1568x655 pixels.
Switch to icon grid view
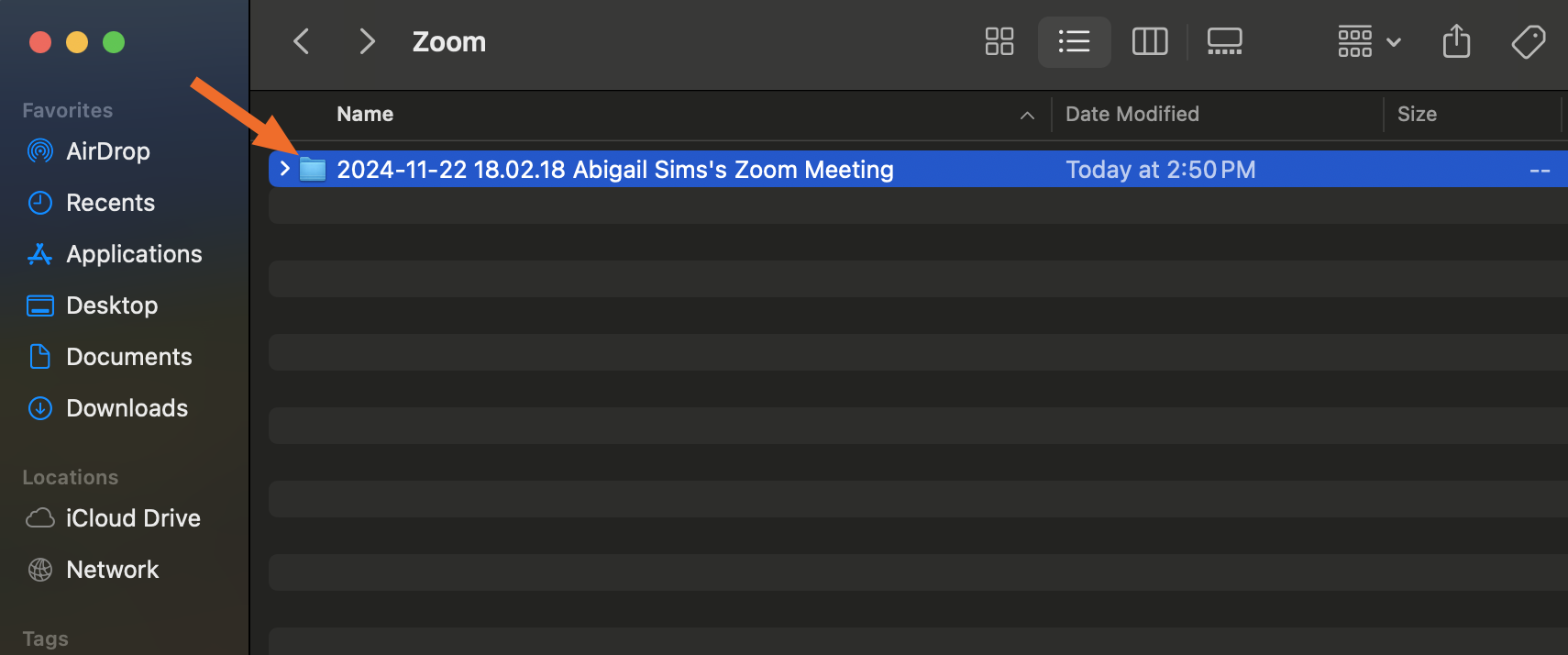pos(999,41)
